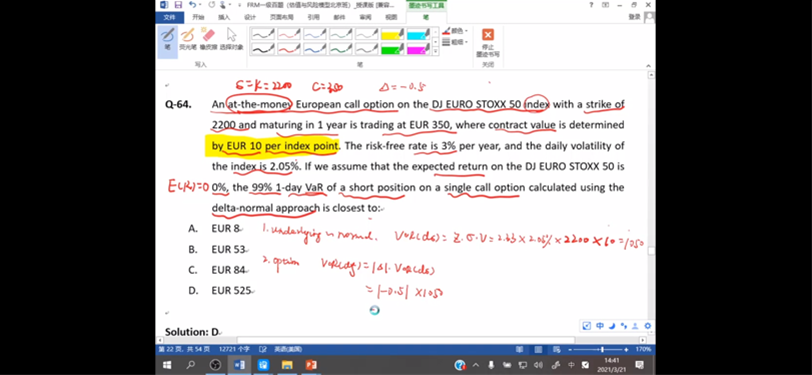
Task: Select the Eraser (橡皮擦) tool
Action: pos(208,39)
